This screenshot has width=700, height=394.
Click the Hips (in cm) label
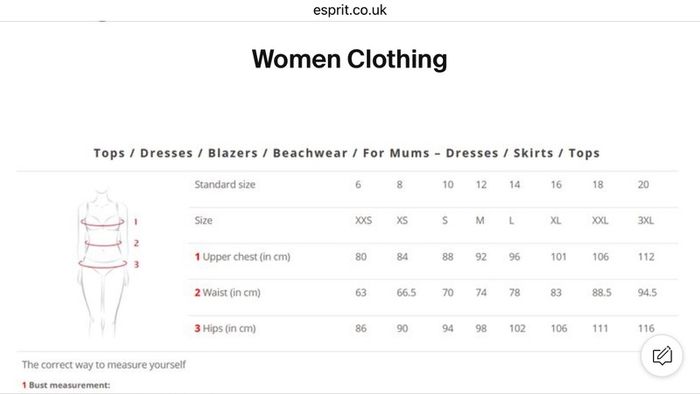point(225,328)
